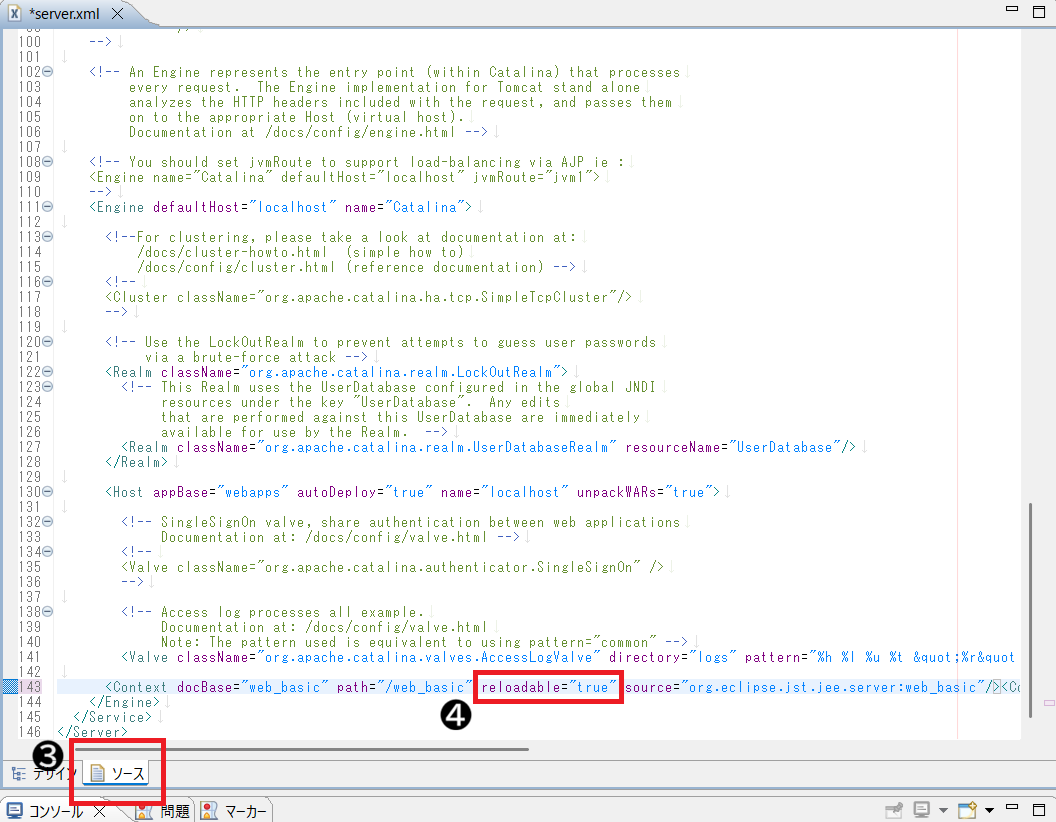Open the Open Console dropdown arrow

click(989, 810)
